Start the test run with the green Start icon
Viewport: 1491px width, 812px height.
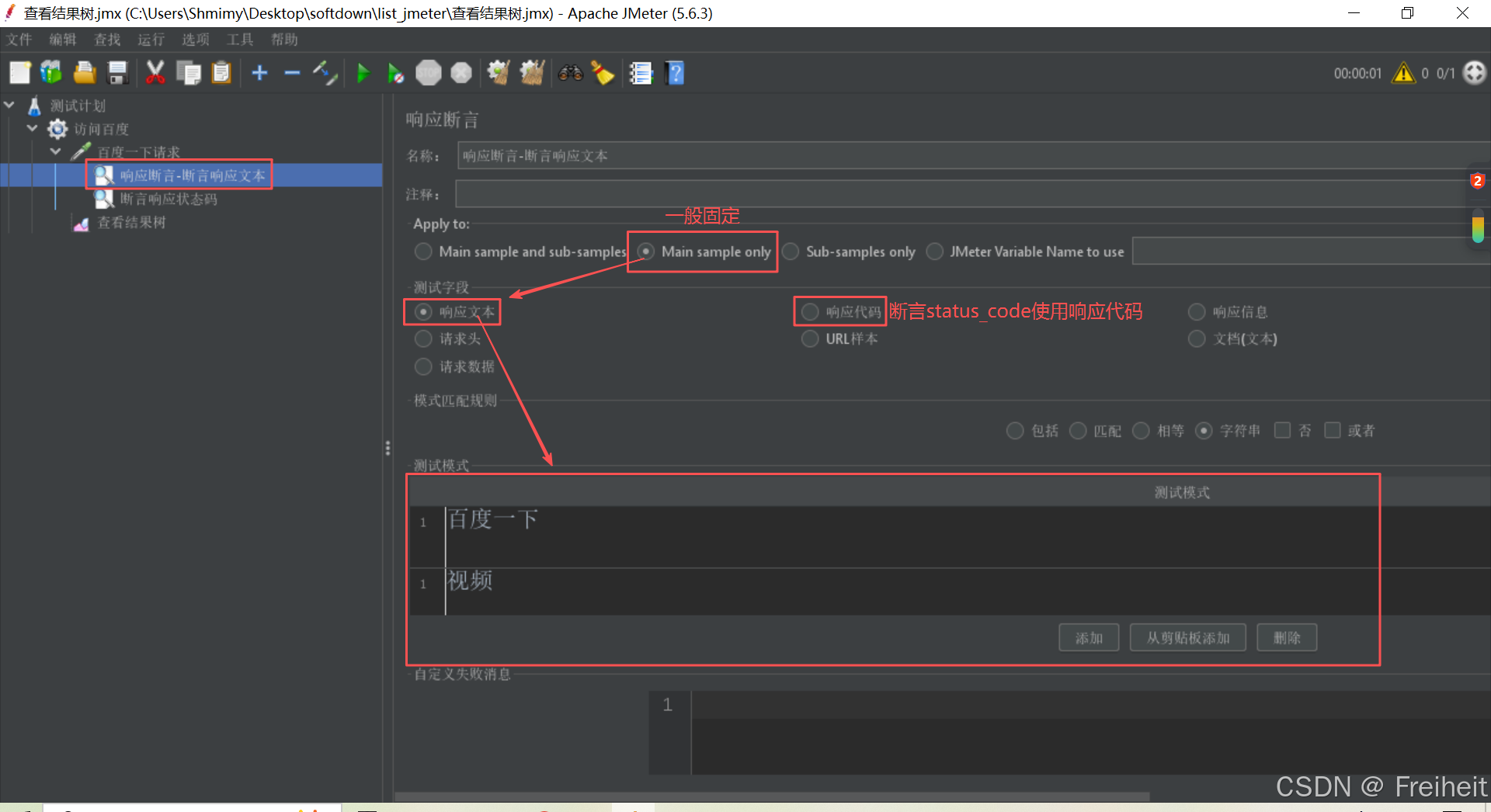coord(363,72)
